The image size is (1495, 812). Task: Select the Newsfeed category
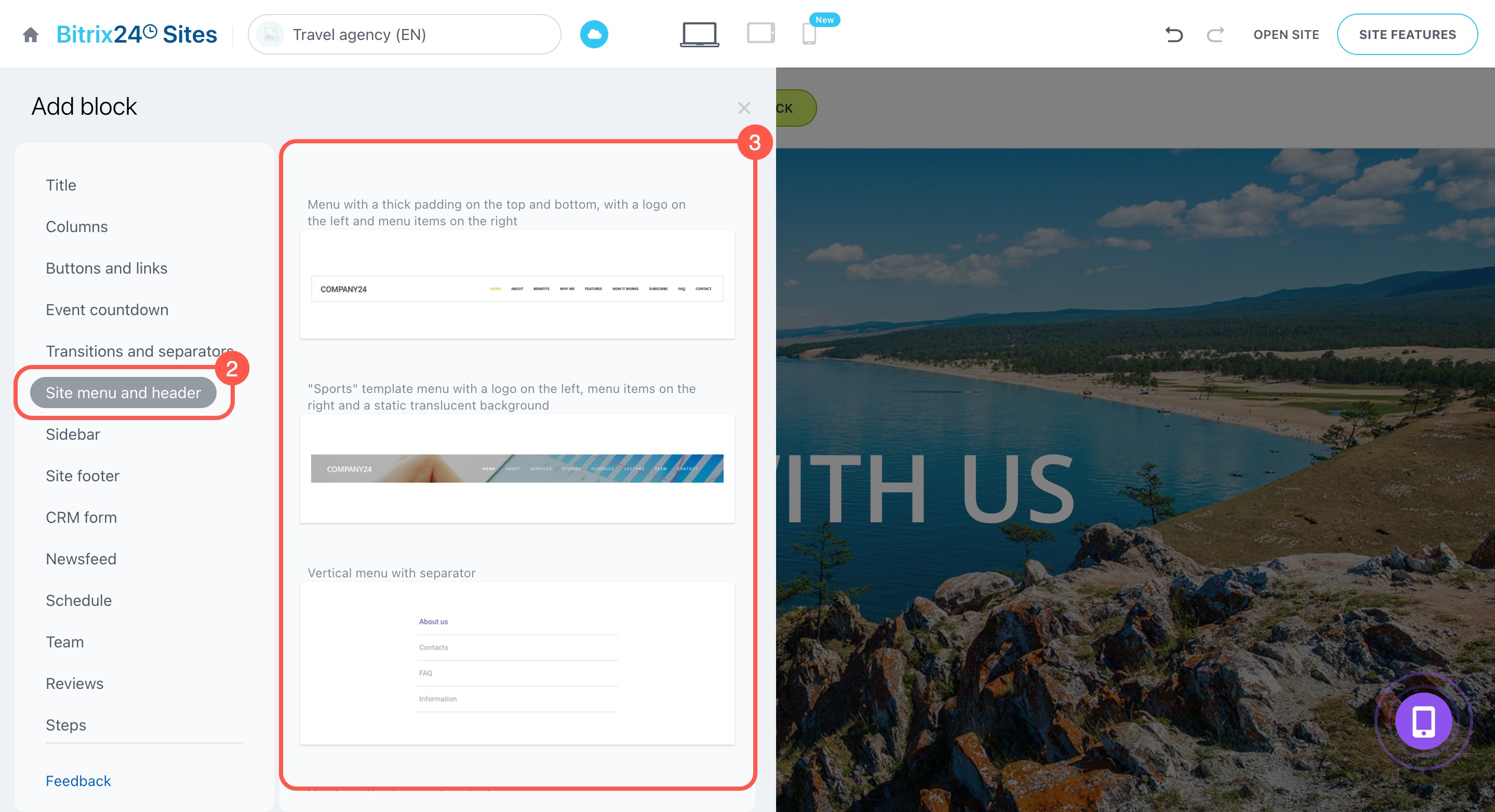click(x=81, y=559)
